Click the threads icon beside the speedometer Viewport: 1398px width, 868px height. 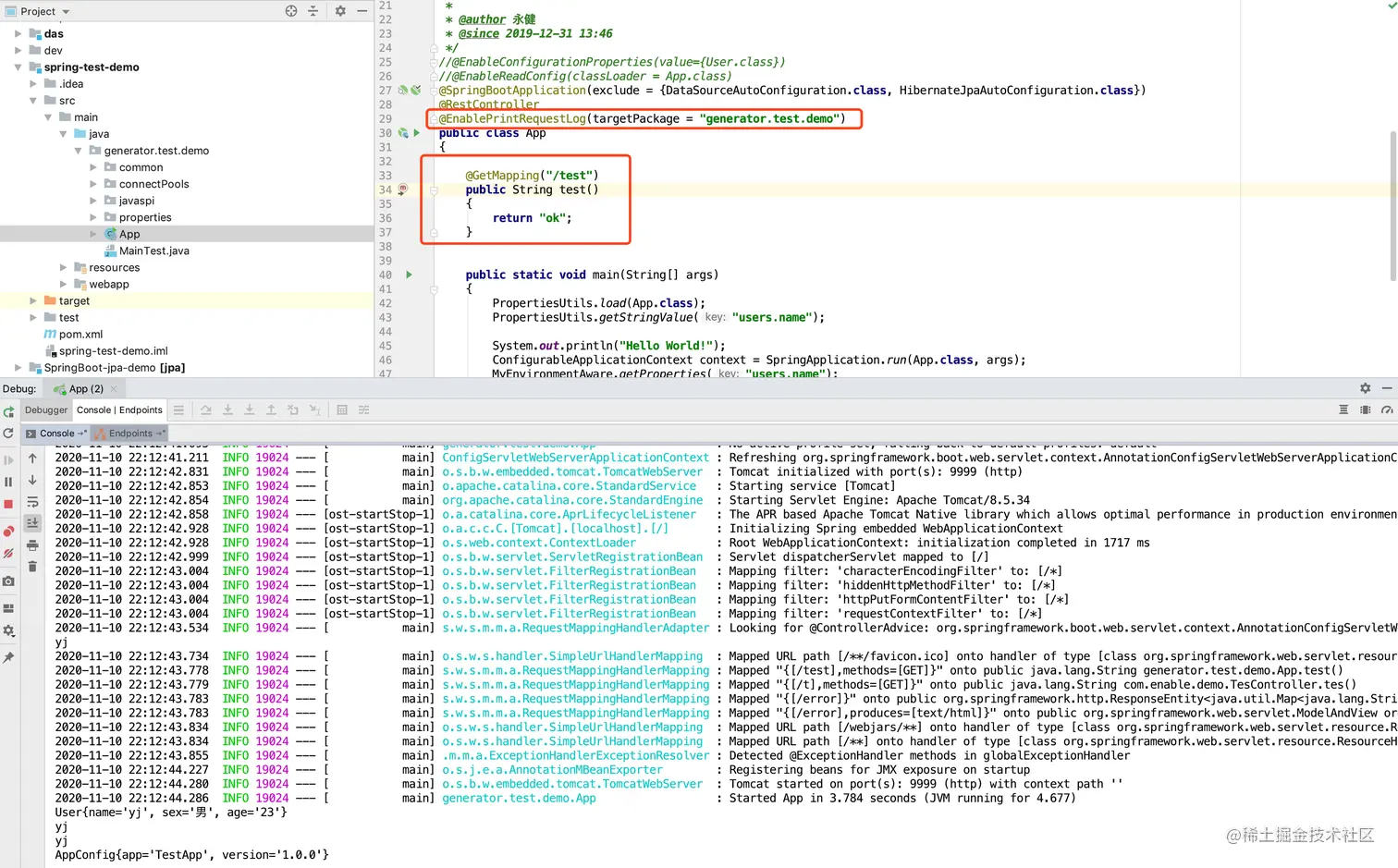pyautogui.click(x=1365, y=410)
